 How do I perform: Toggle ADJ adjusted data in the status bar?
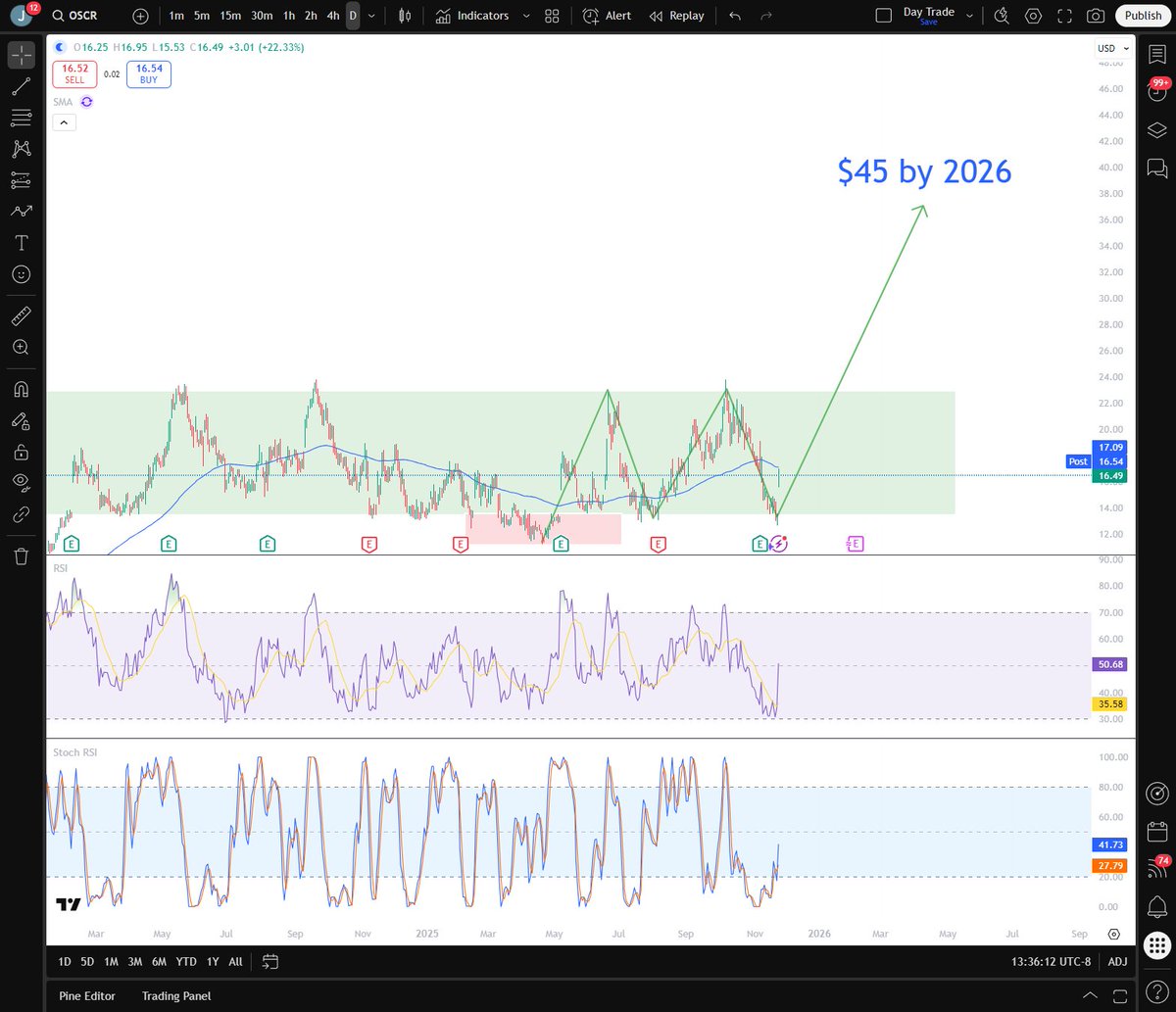point(1117,962)
